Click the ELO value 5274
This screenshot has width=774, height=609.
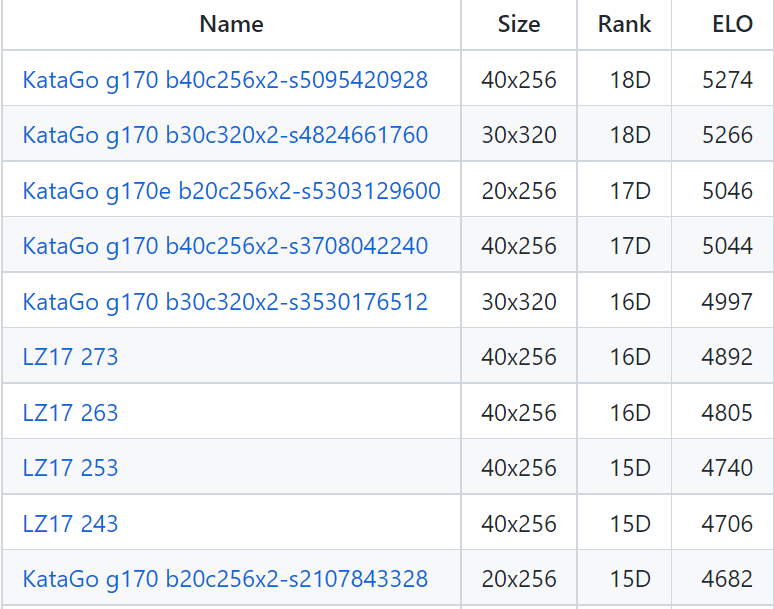tap(727, 79)
